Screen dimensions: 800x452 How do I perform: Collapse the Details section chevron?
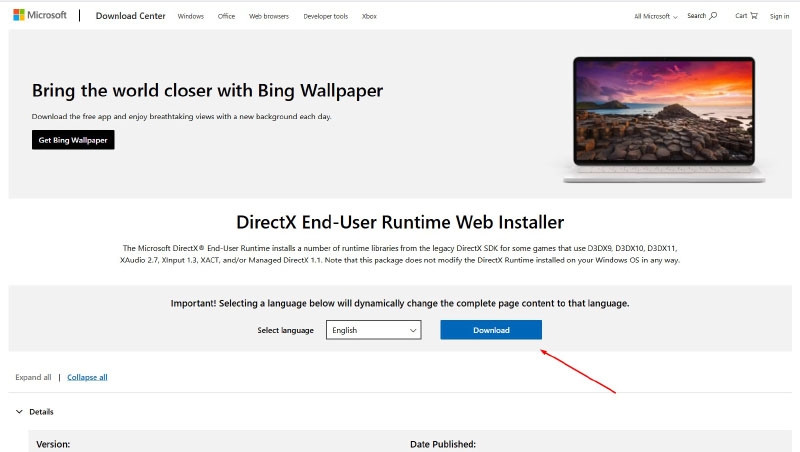(19, 412)
